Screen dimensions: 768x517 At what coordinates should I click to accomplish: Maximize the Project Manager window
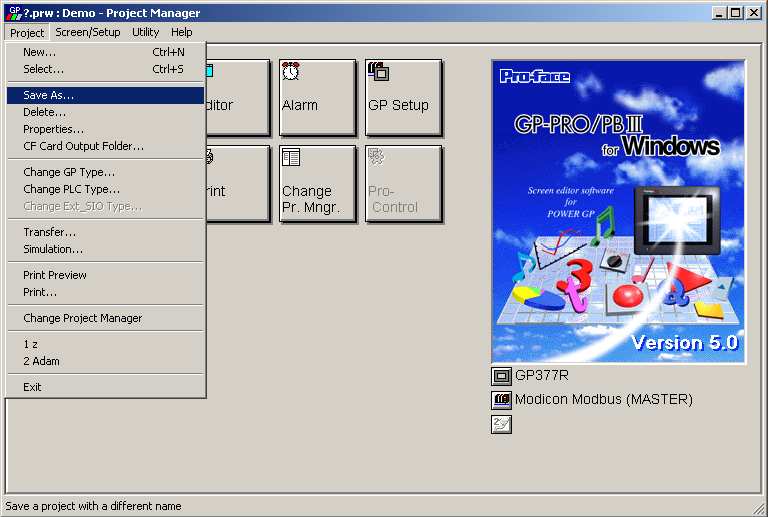pyautogui.click(x=735, y=13)
